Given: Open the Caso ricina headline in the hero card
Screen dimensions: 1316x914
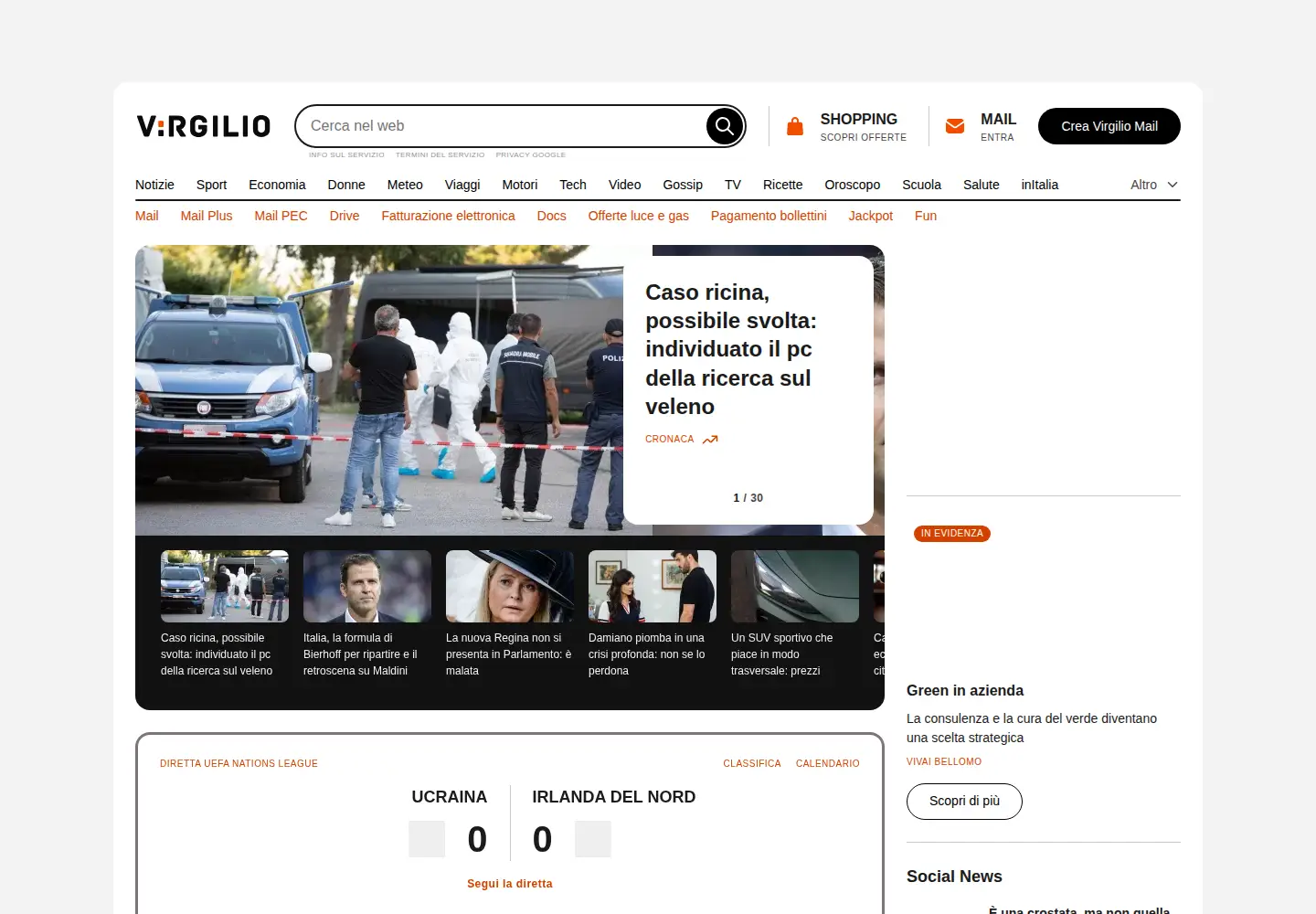Looking at the screenshot, I should [x=731, y=349].
